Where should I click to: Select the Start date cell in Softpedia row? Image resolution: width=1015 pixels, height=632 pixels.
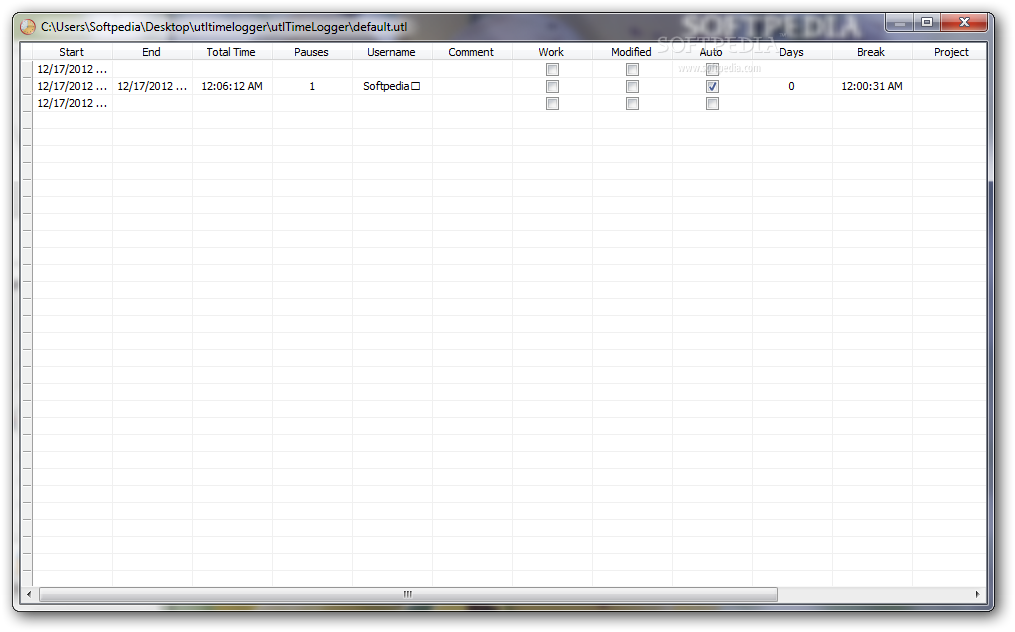[72, 86]
